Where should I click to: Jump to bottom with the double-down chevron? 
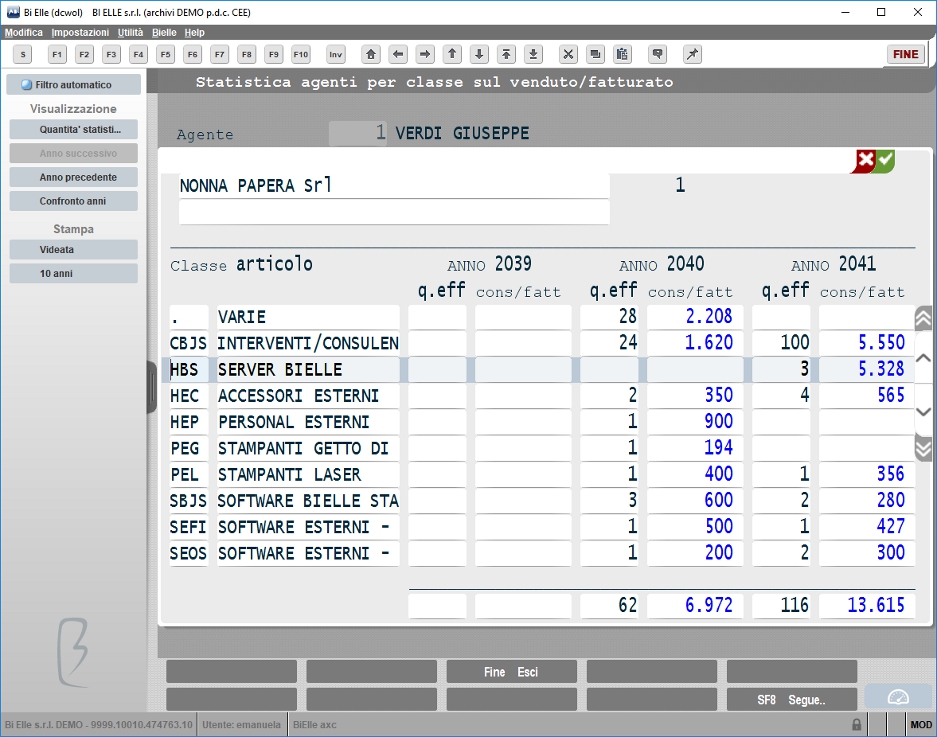[923, 448]
